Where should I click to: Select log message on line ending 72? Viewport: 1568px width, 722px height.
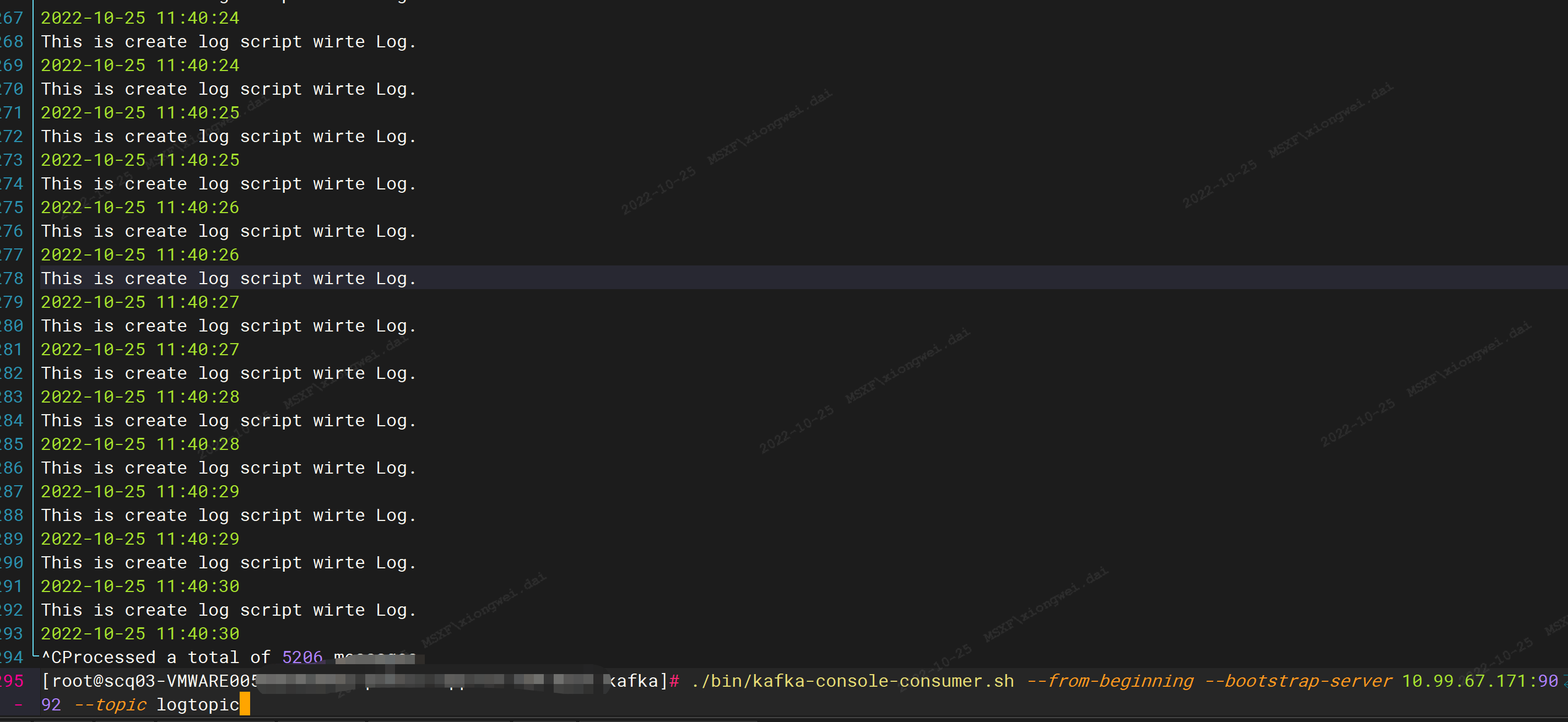coord(228,137)
